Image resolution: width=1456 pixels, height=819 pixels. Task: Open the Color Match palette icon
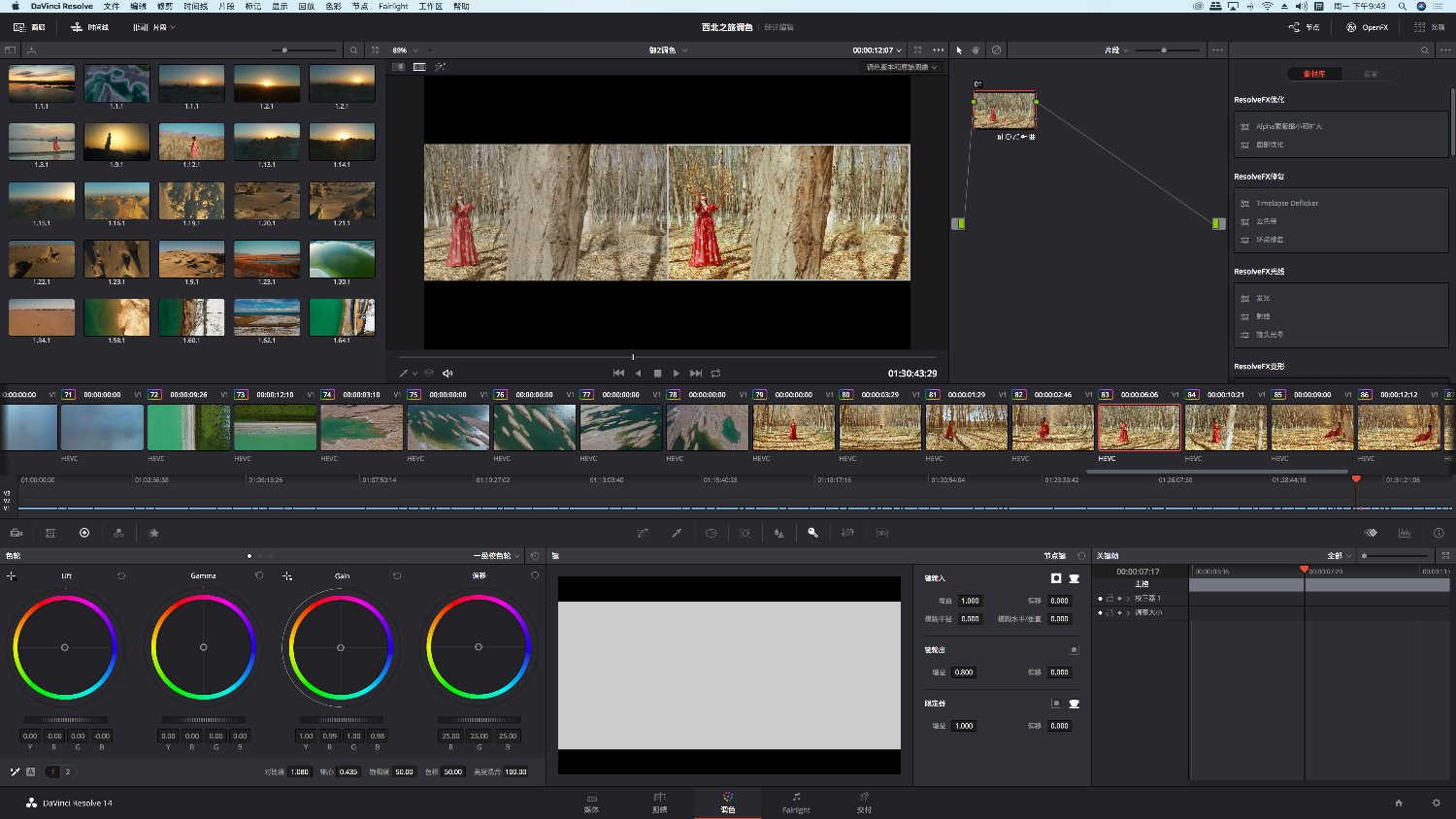(x=50, y=533)
